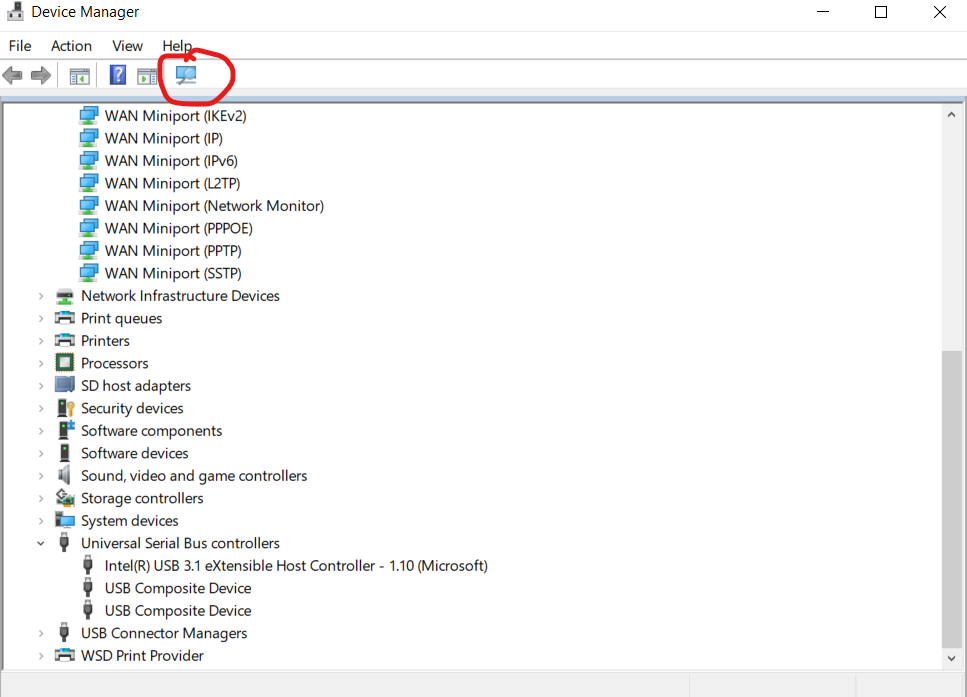The image size is (967, 697).
Task: Open the View menu
Action: (x=128, y=46)
